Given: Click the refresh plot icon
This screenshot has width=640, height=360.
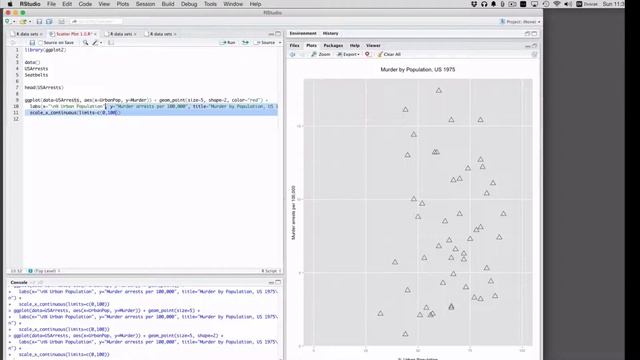Looking at the screenshot, I should coord(534,54).
